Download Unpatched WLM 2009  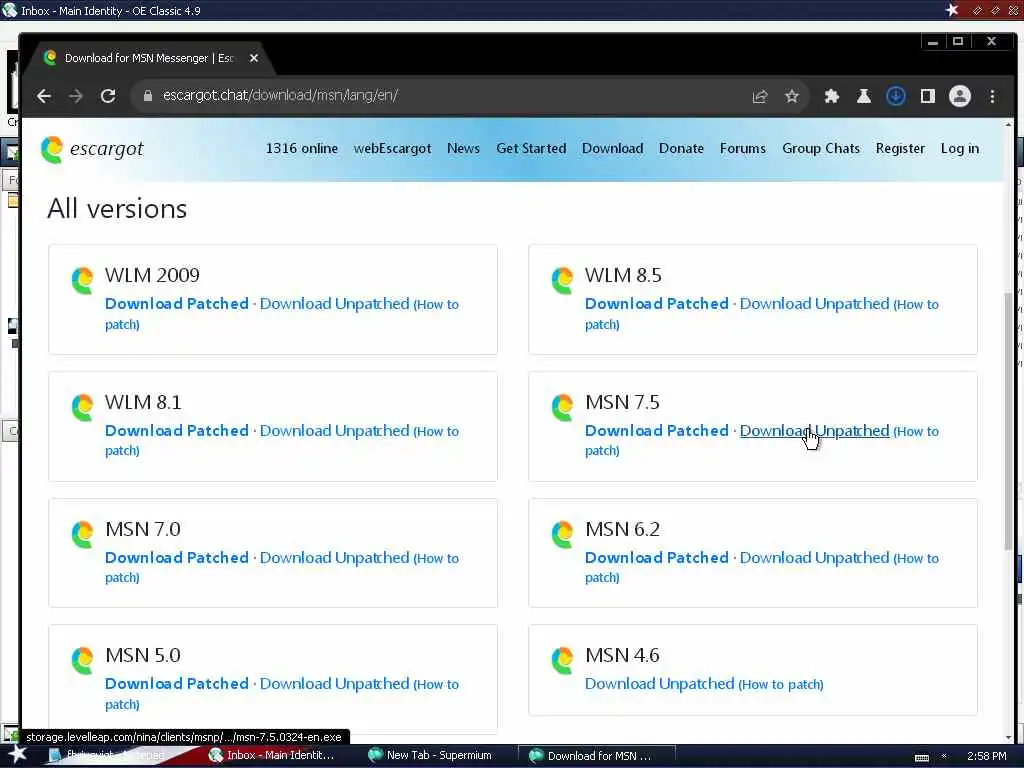click(x=334, y=304)
